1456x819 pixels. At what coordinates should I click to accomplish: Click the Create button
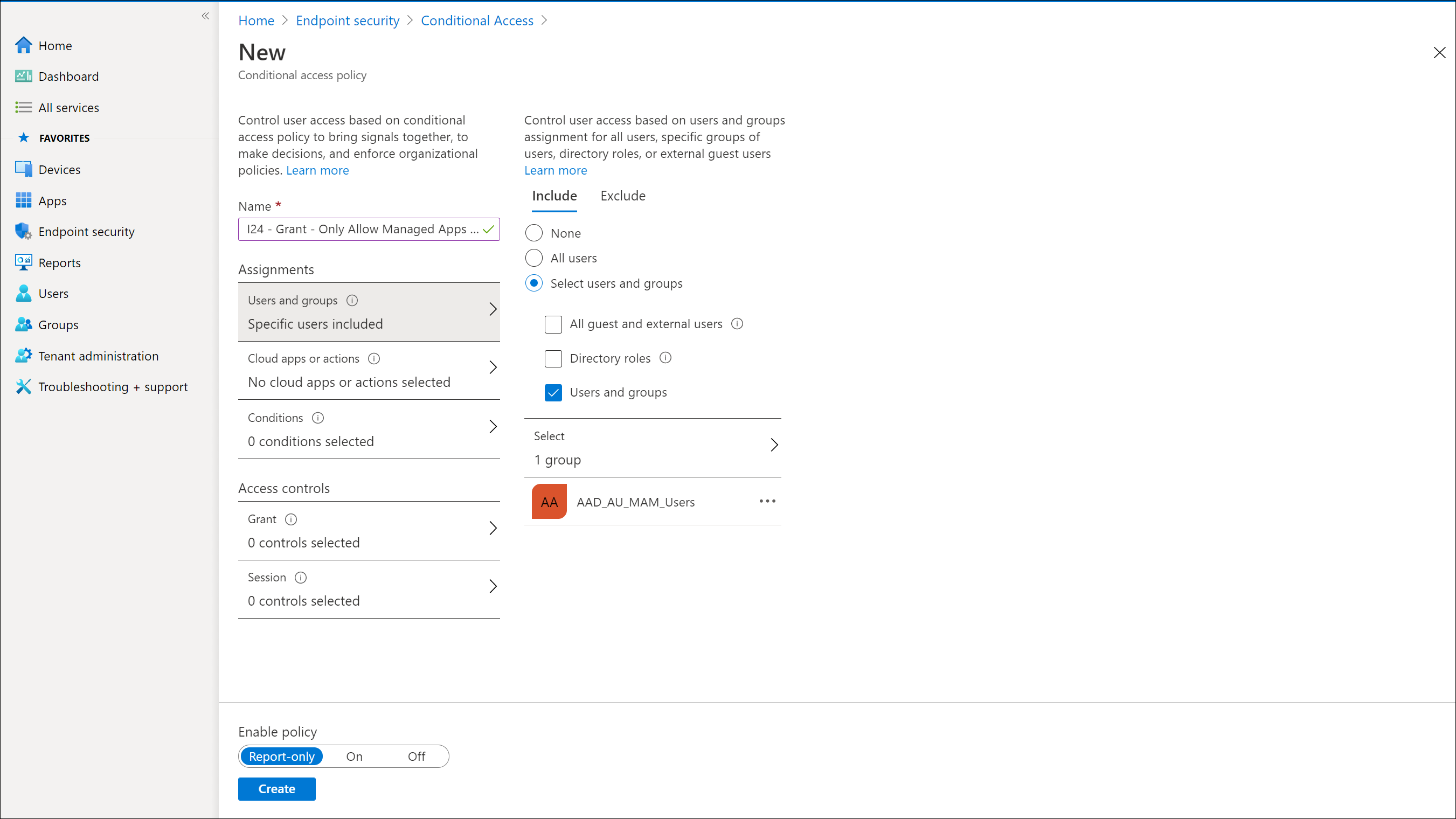[x=276, y=788]
